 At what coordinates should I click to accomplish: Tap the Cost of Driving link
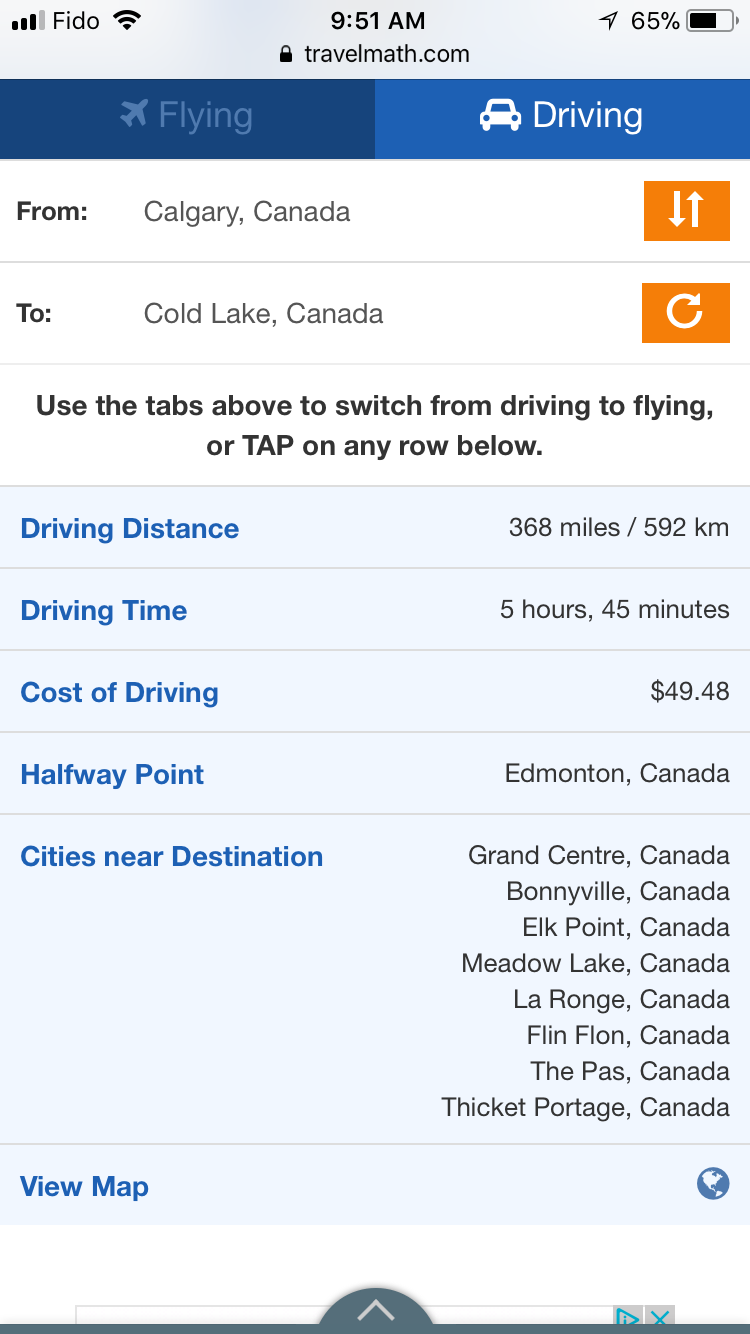coord(120,692)
